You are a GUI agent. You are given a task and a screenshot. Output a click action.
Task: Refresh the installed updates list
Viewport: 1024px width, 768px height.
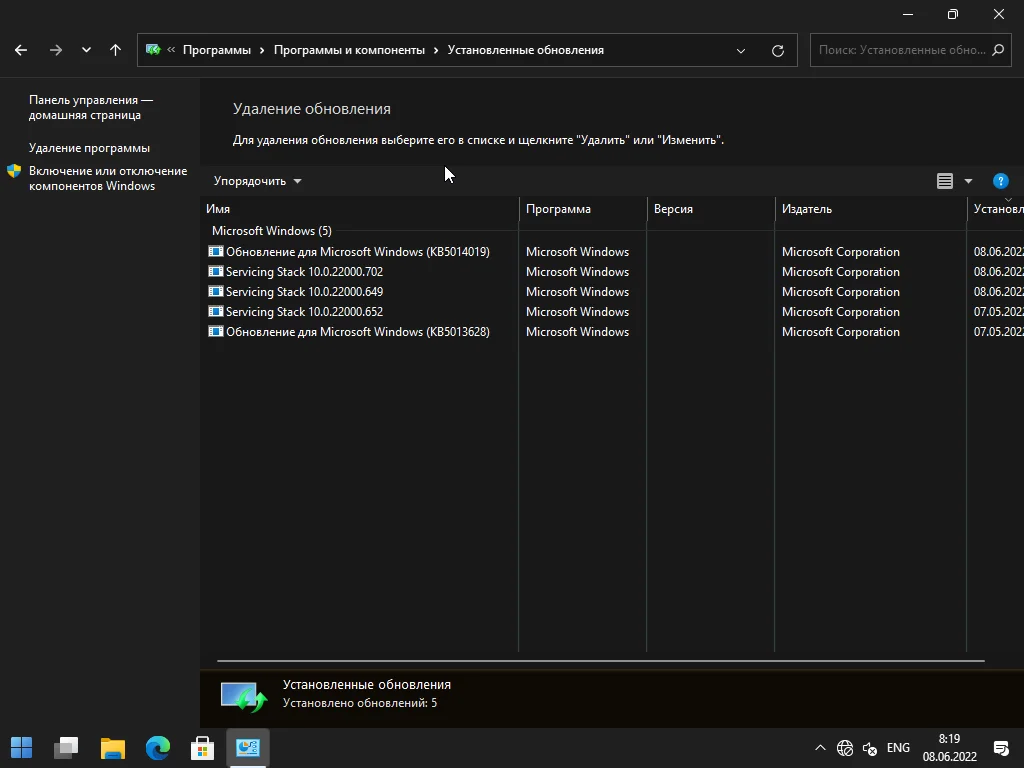tap(778, 50)
